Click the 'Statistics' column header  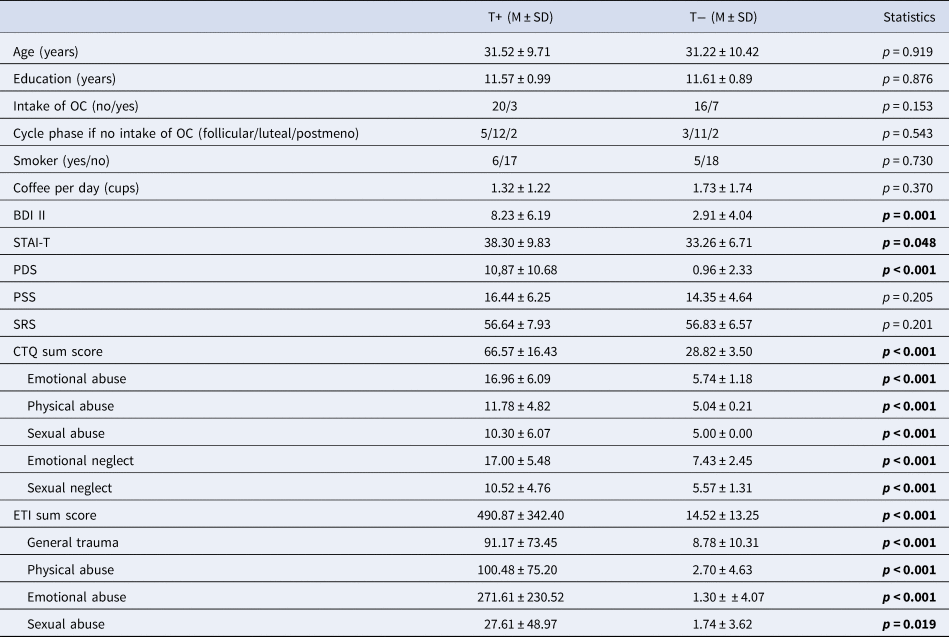click(908, 17)
